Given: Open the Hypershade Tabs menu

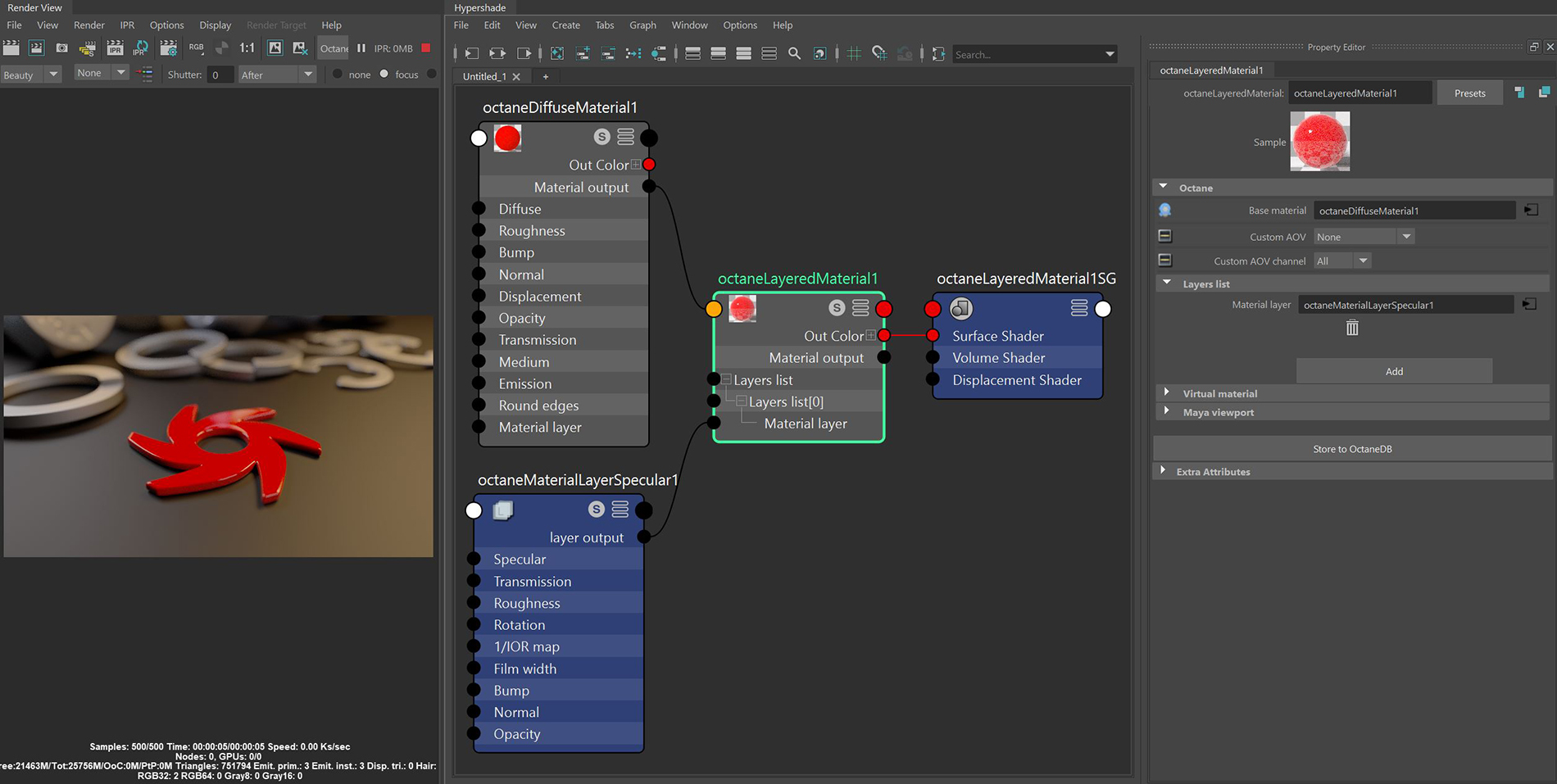Looking at the screenshot, I should pos(605,25).
